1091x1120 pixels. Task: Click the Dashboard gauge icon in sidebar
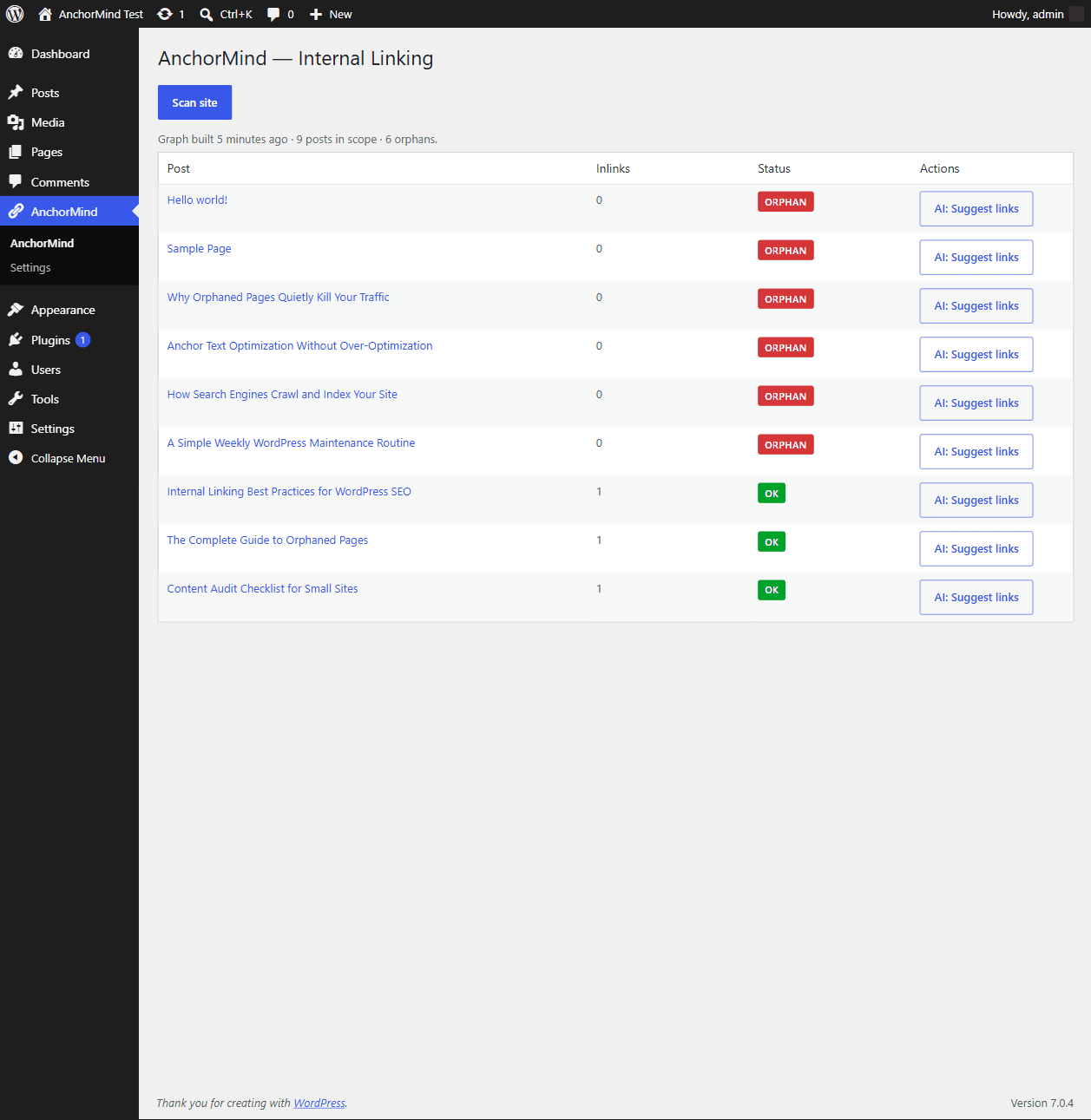(x=16, y=54)
